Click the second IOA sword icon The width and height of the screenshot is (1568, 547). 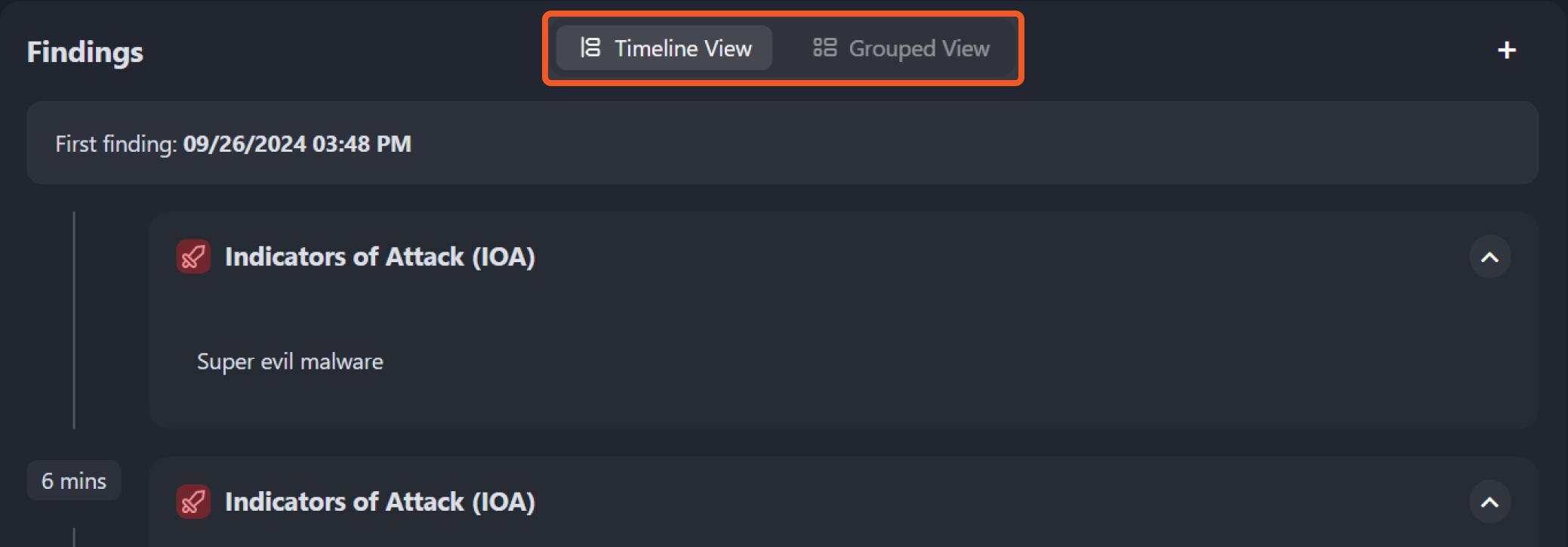[x=193, y=502]
